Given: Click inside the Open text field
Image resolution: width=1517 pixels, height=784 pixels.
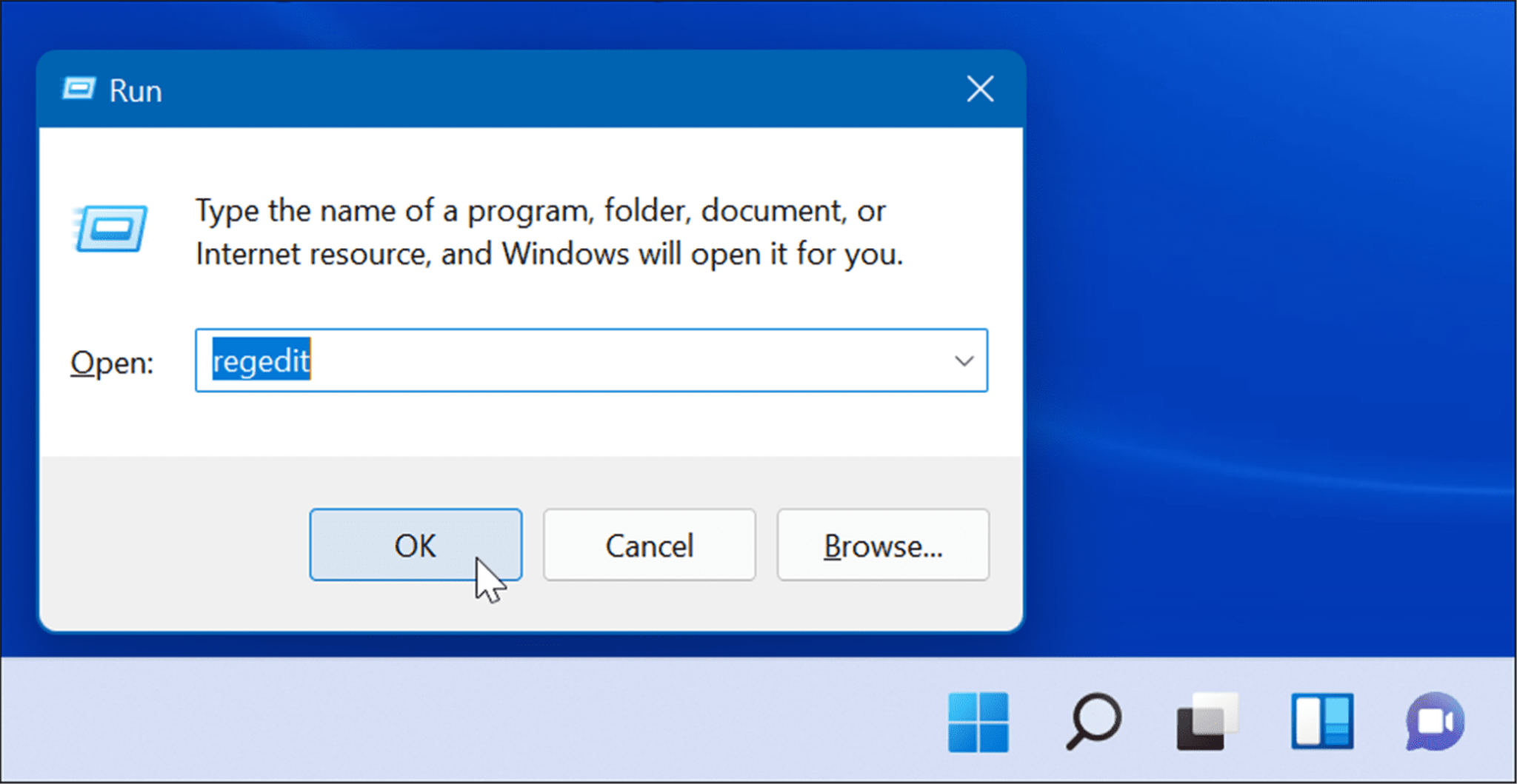Looking at the screenshot, I should (x=519, y=361).
